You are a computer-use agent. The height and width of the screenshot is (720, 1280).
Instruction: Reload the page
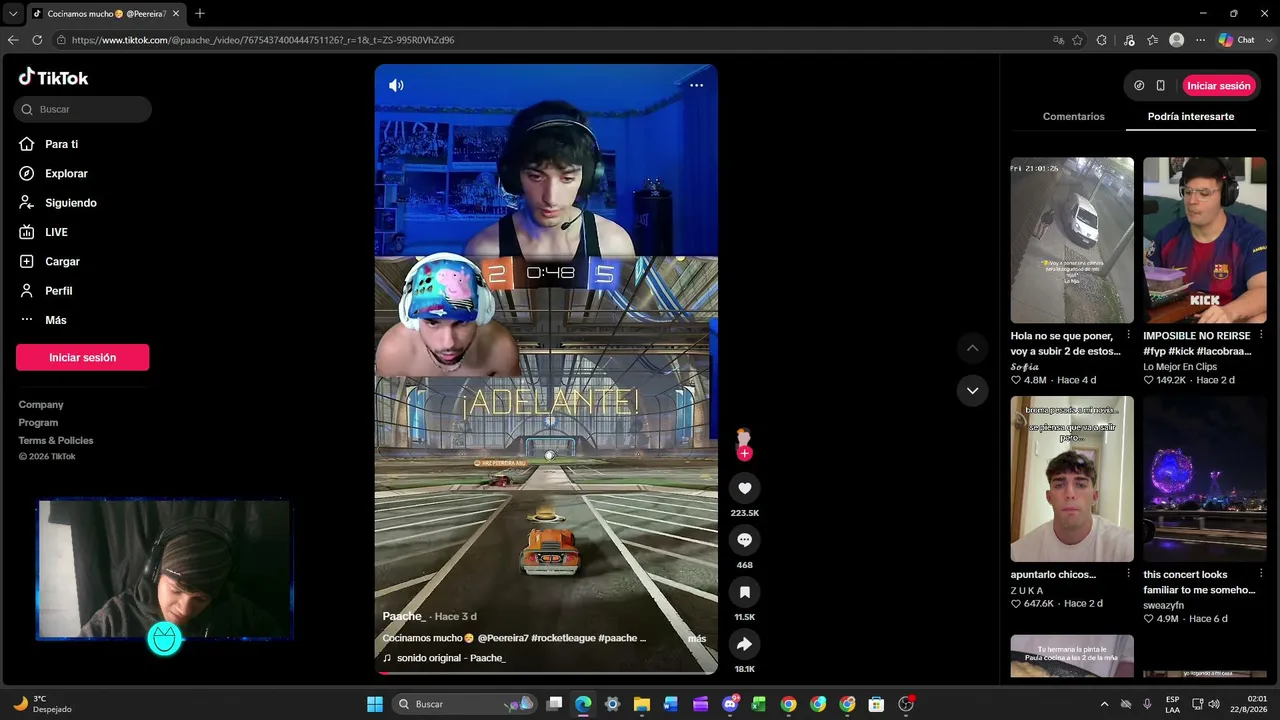pos(37,40)
